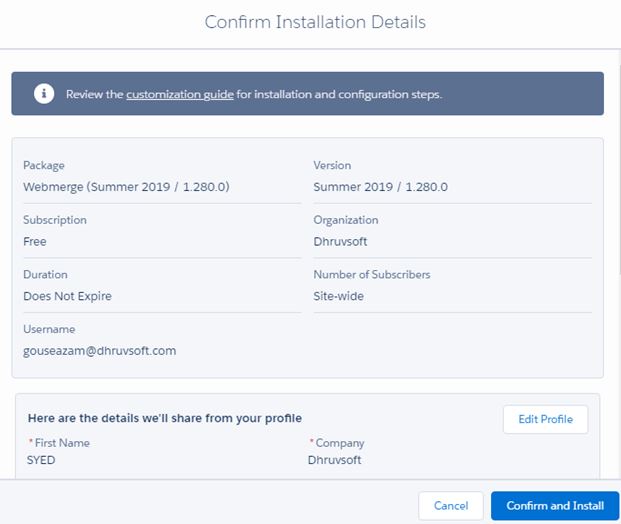This screenshot has width=621, height=524.
Task: Click the Organization field label
Action: (346, 220)
